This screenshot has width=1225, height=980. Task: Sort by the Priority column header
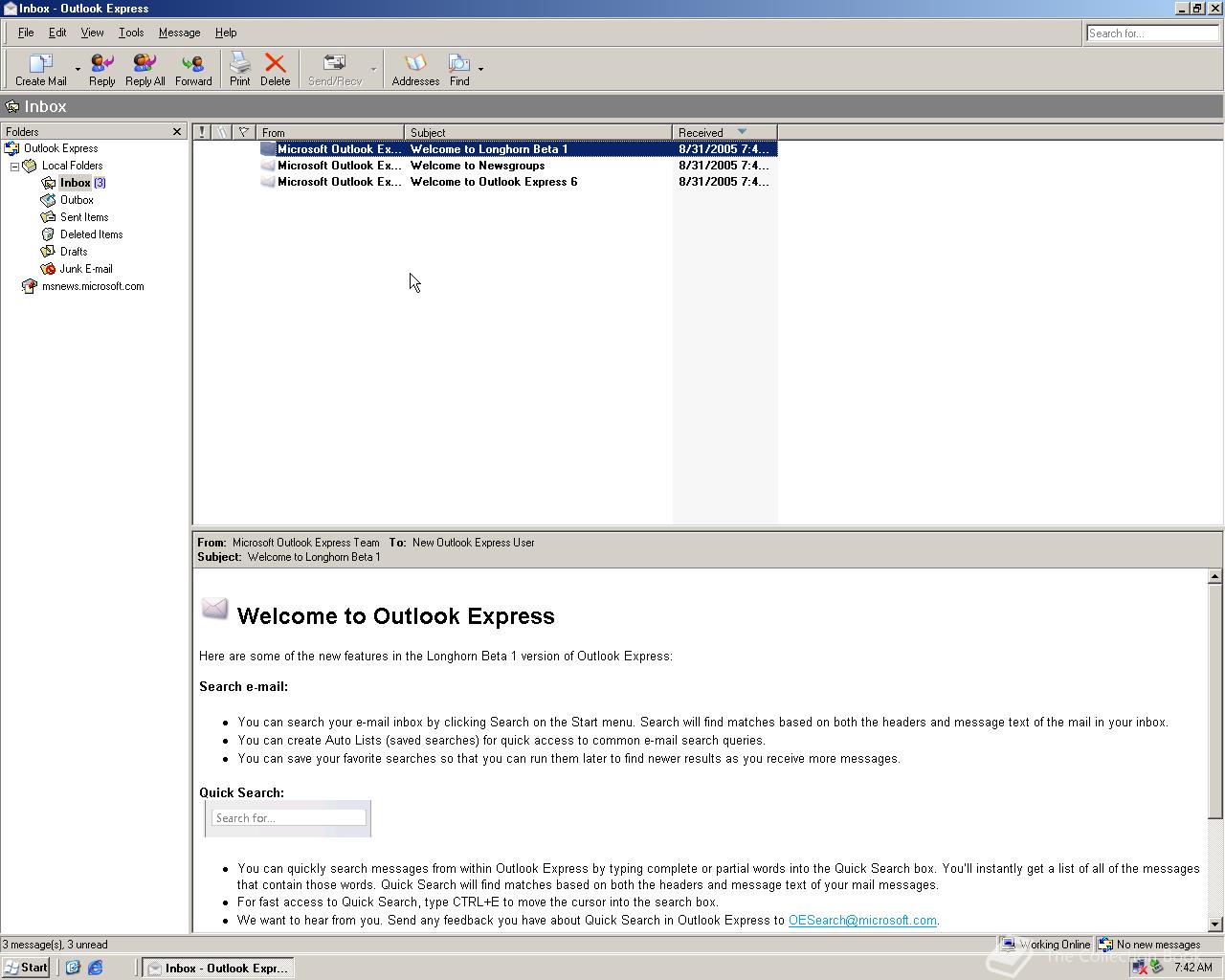(x=202, y=132)
